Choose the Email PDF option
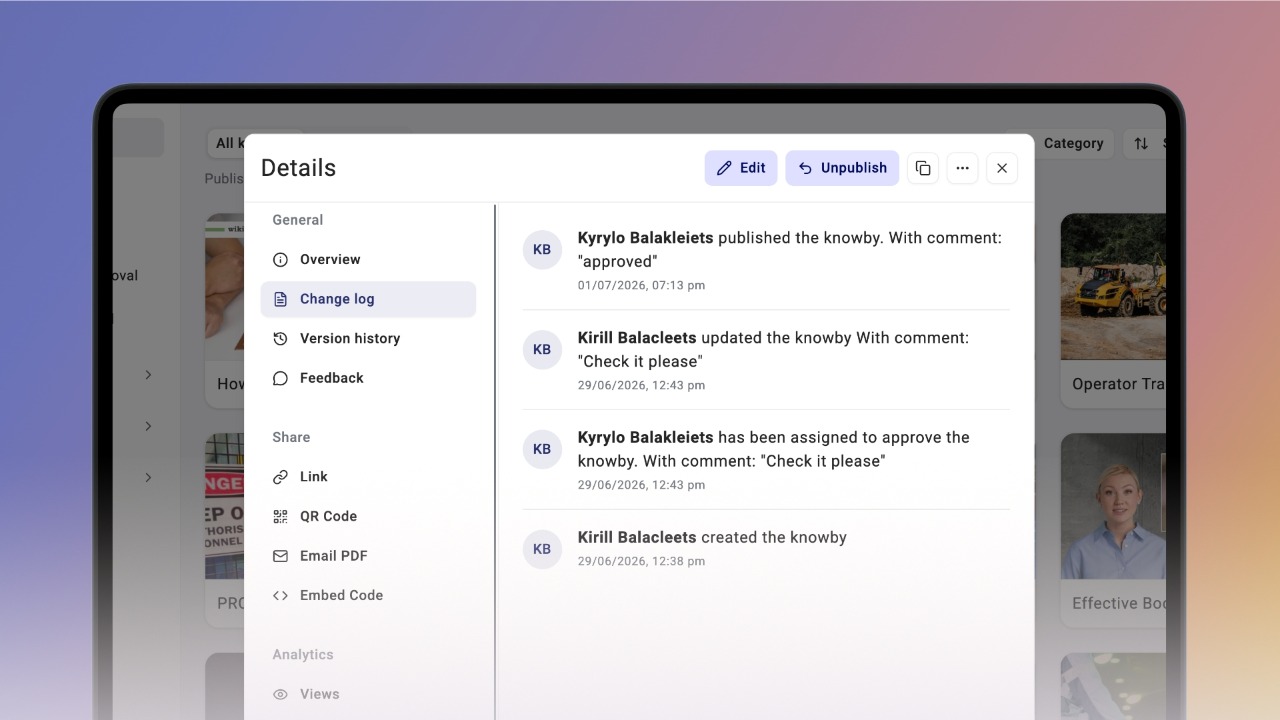1280x720 pixels. (x=368, y=556)
